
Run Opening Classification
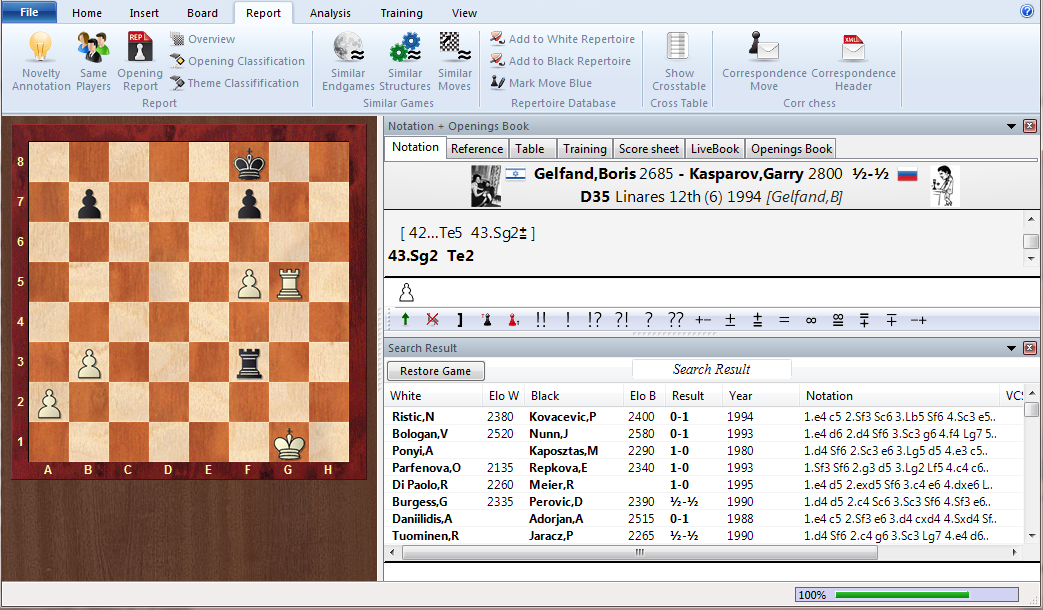coord(237,61)
